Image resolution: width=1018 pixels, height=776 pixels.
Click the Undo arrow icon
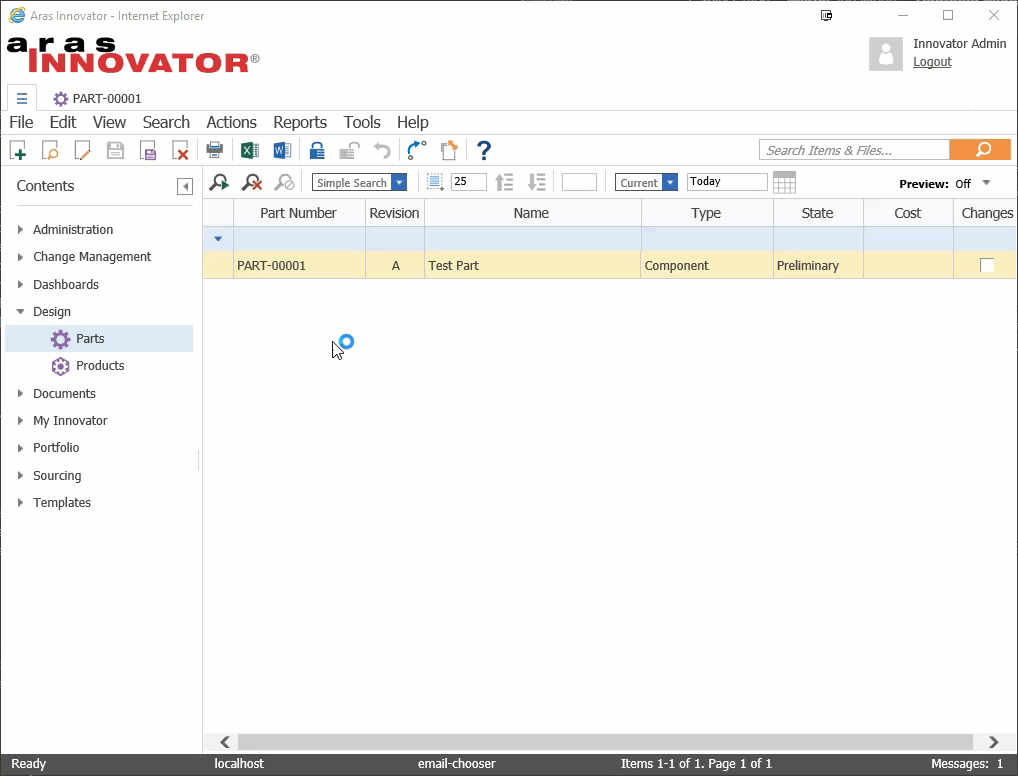coord(382,151)
